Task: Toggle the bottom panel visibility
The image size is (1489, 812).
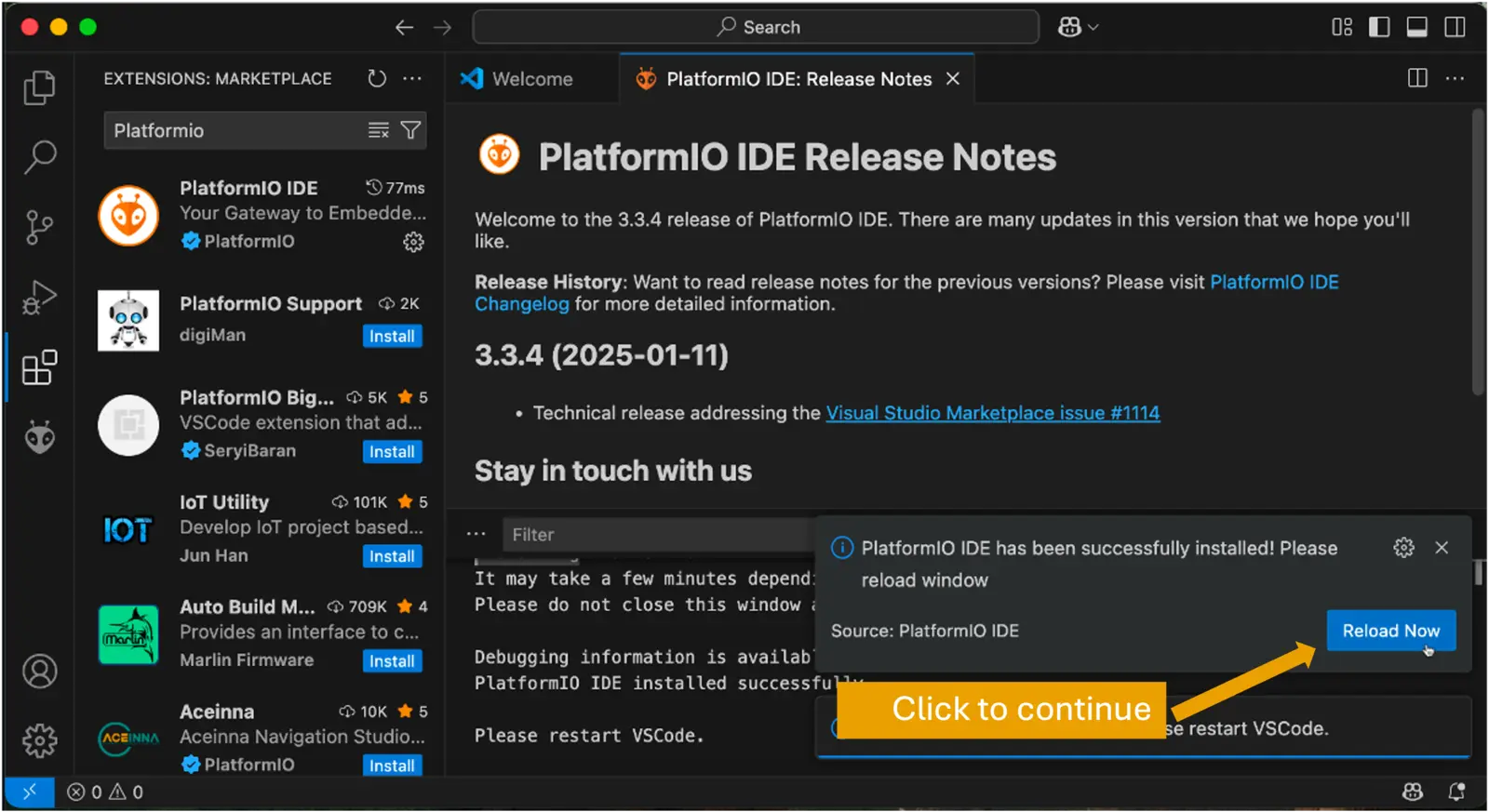Action: [1416, 27]
